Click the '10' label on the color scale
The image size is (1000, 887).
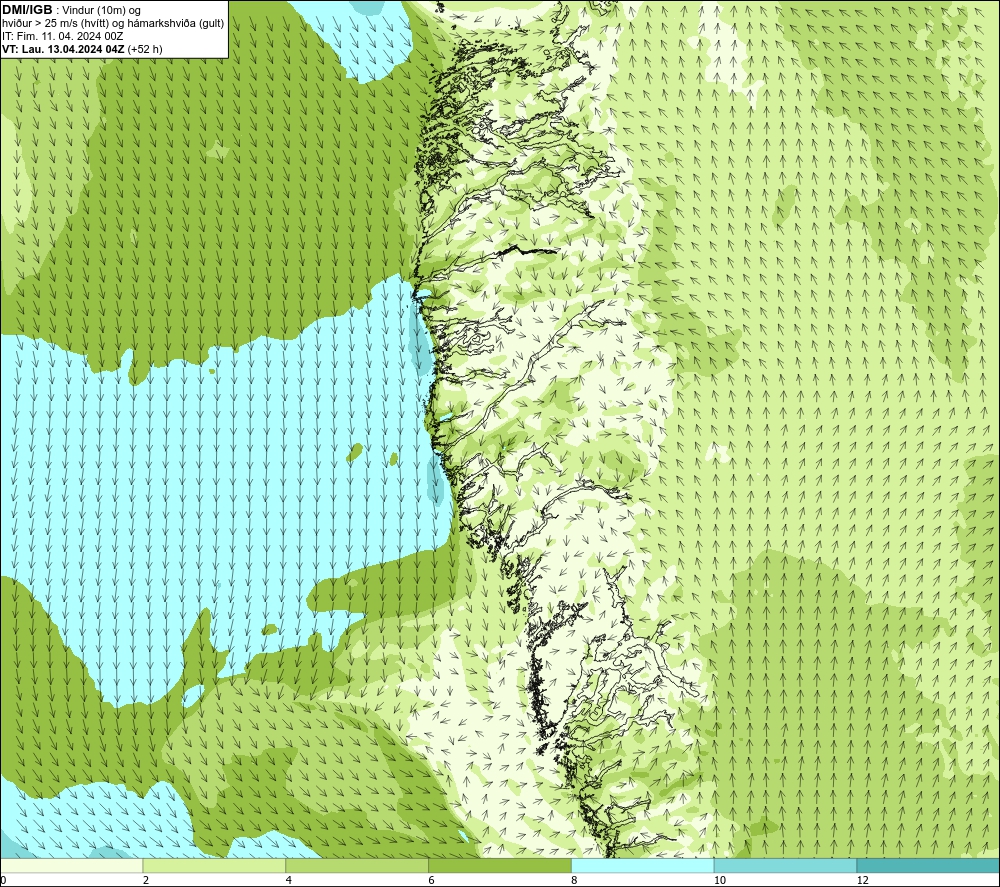(x=719, y=881)
